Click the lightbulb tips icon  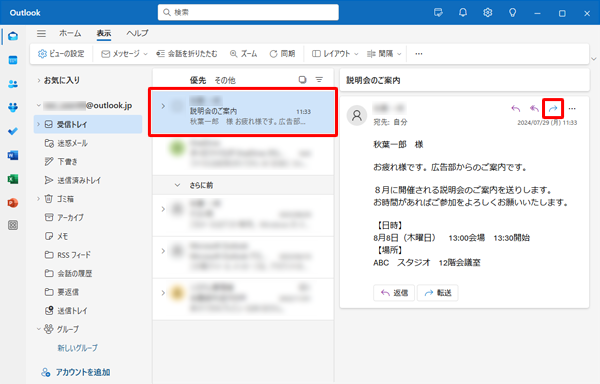512,13
